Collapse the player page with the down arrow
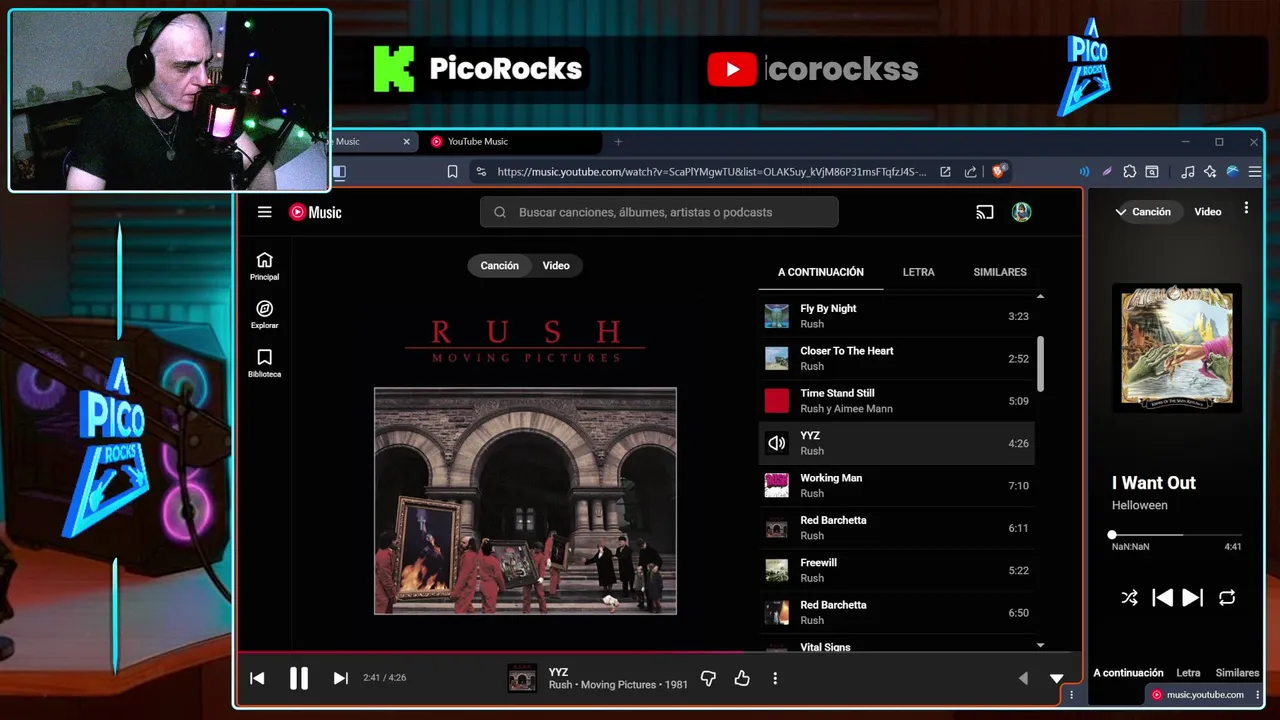This screenshot has height=720, width=1280. pos(1056,678)
